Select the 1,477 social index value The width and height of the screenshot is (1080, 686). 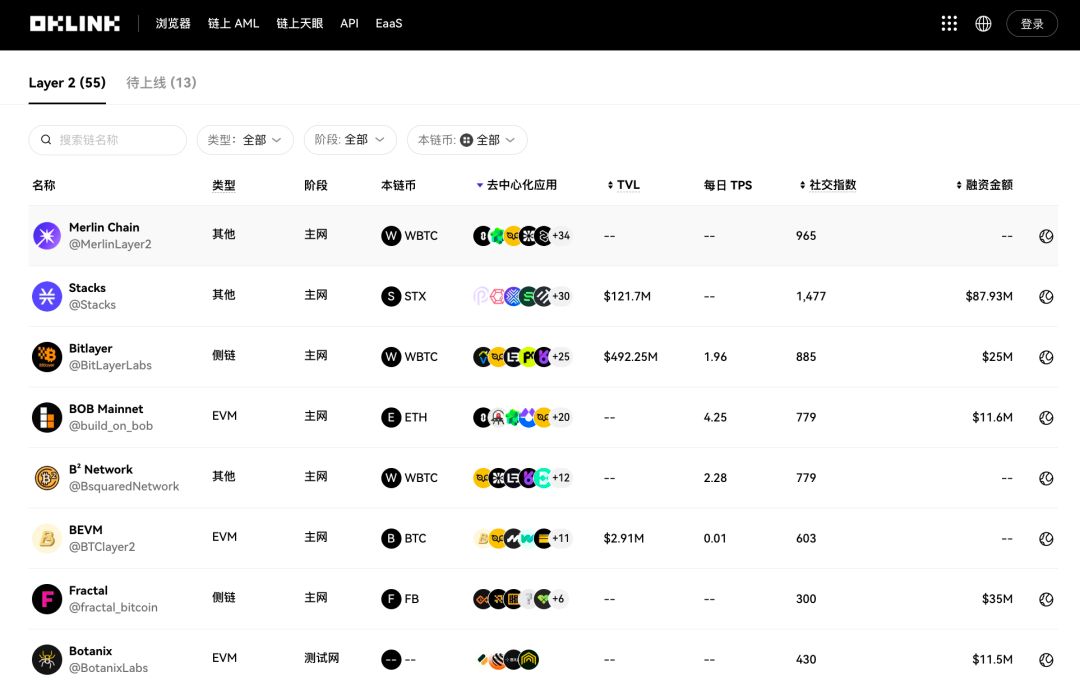coord(811,296)
